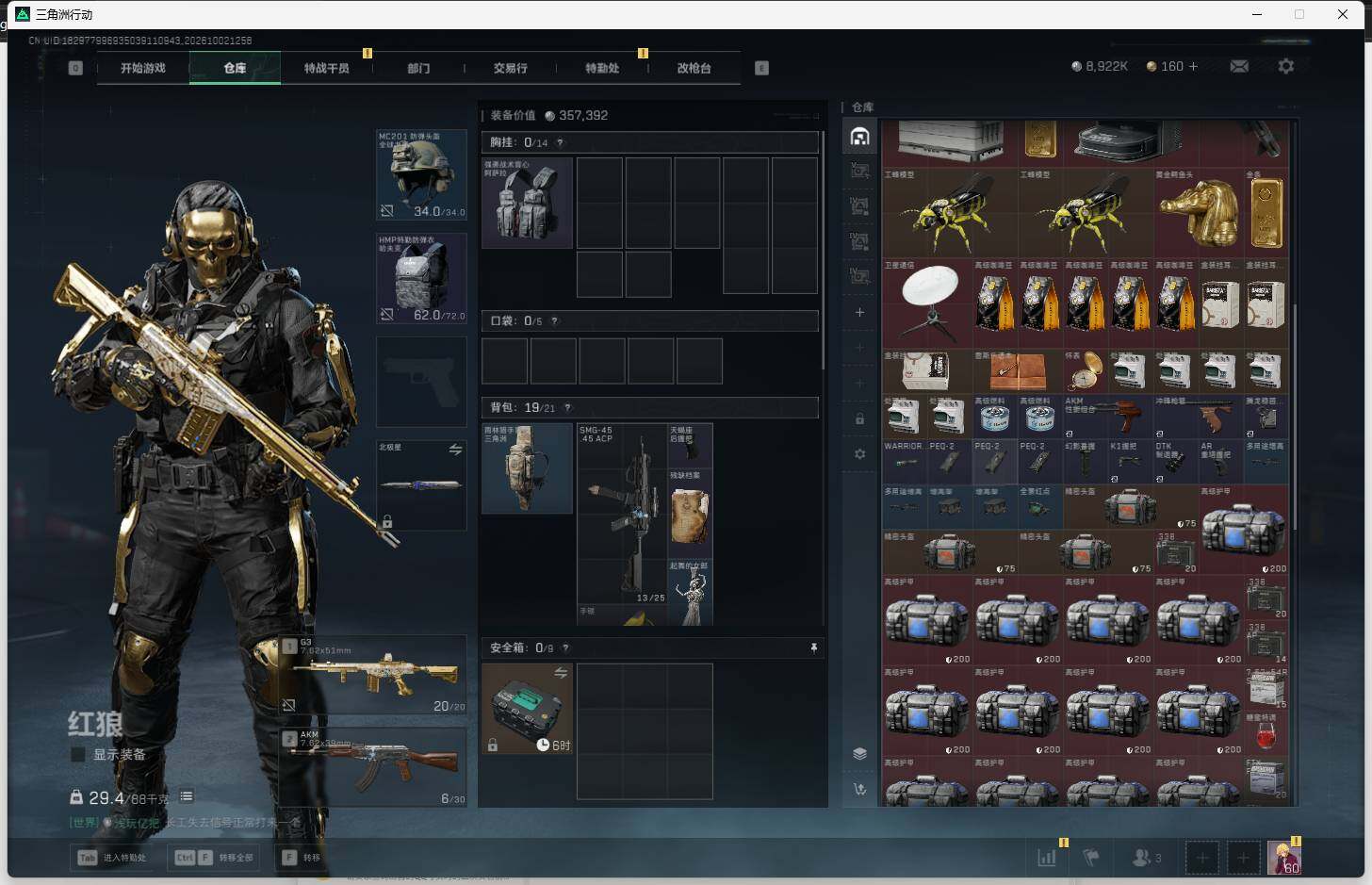Open the settings gear in top bar
This screenshot has width=1372, height=885.
pyautogui.click(x=1286, y=66)
